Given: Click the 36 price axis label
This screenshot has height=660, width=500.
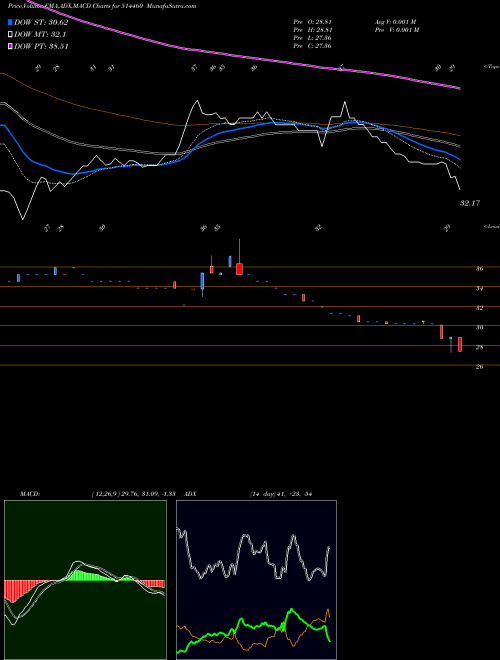Looking at the screenshot, I should 479,269.
